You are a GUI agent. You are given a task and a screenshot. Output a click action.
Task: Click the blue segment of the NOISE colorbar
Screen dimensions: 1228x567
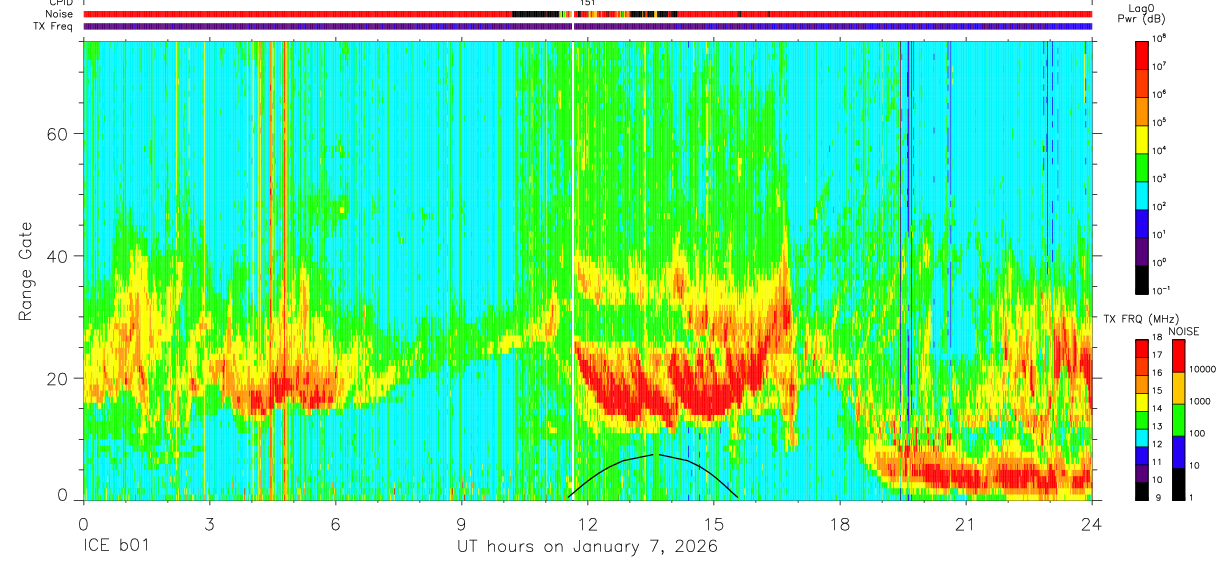[1180, 452]
